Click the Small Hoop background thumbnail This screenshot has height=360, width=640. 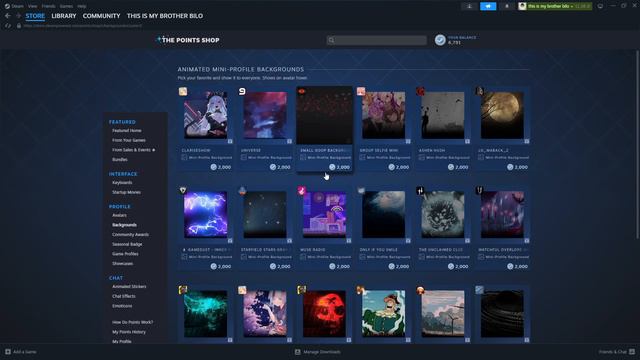click(x=324, y=115)
